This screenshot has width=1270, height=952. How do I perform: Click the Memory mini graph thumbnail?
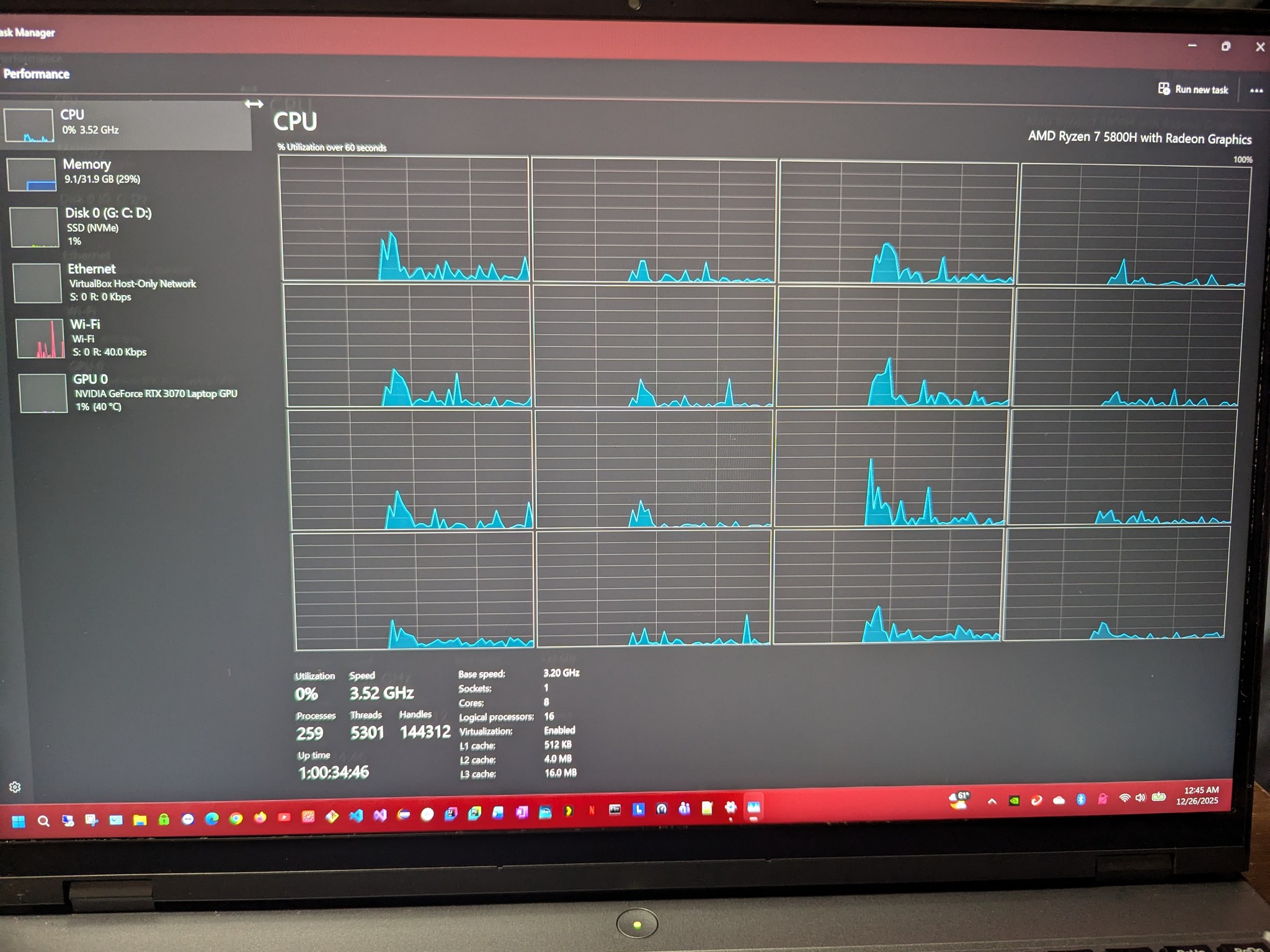coord(32,175)
